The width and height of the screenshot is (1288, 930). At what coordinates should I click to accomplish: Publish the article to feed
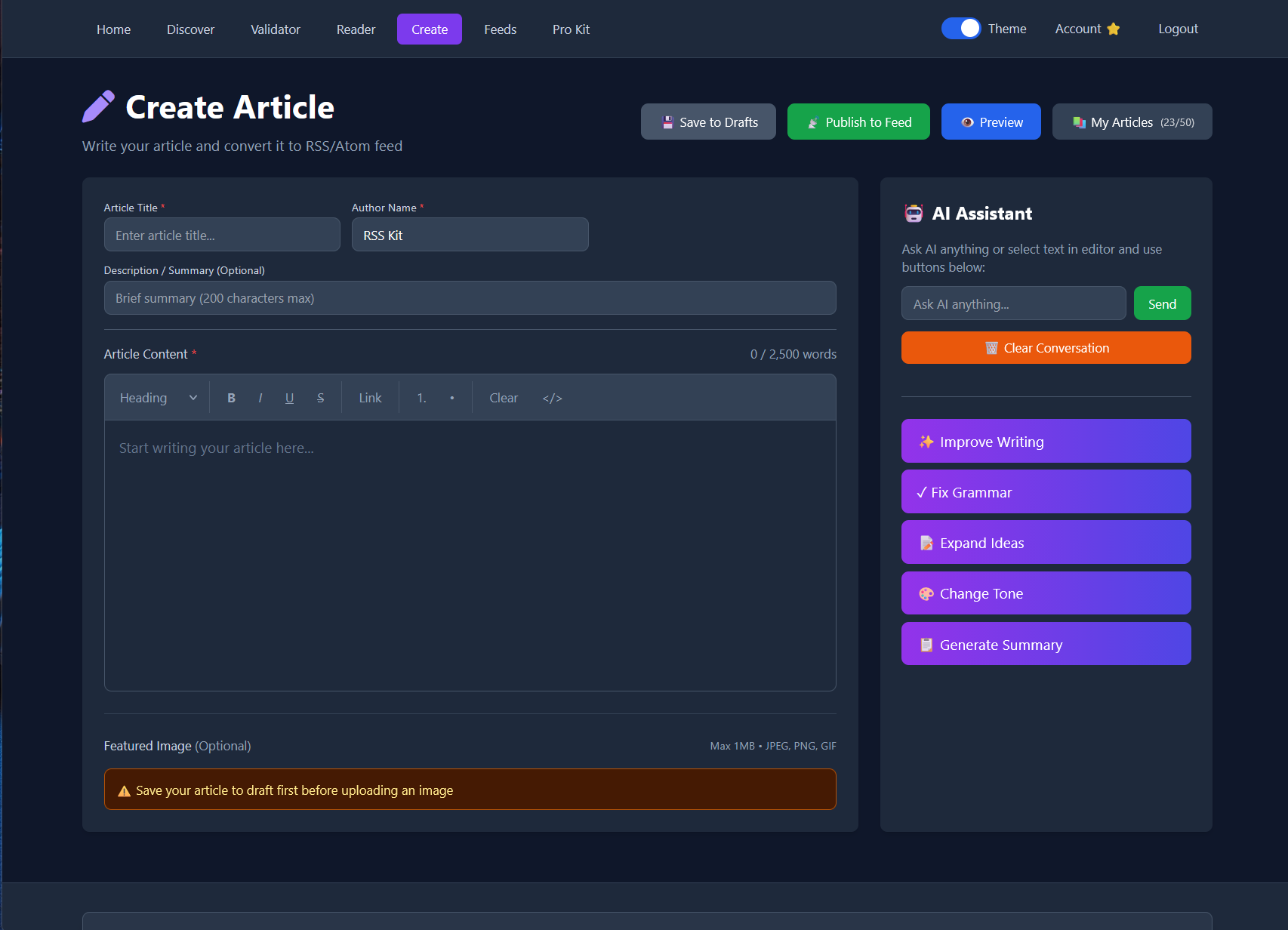[858, 122]
